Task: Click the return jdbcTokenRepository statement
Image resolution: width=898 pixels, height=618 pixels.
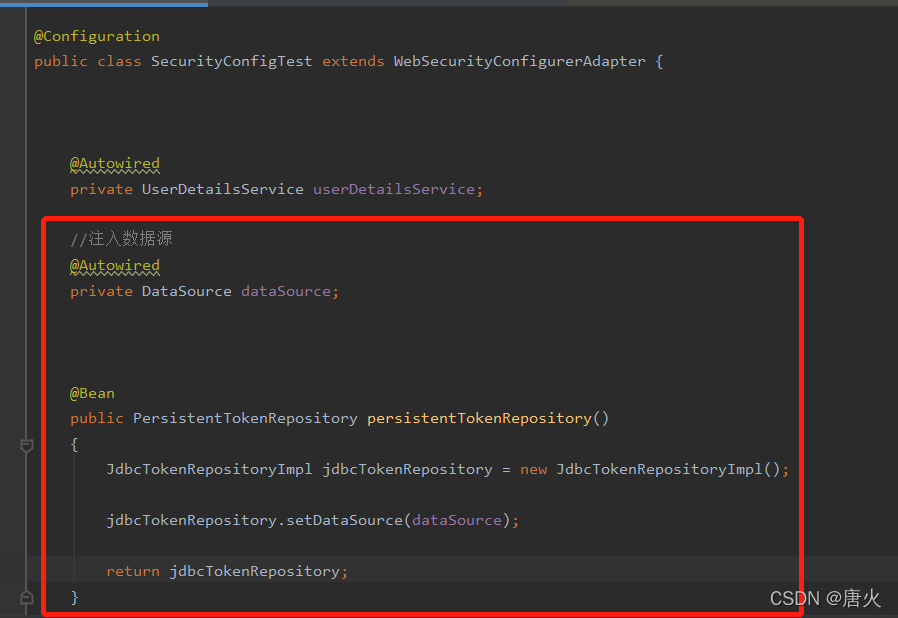Action: tap(227, 572)
